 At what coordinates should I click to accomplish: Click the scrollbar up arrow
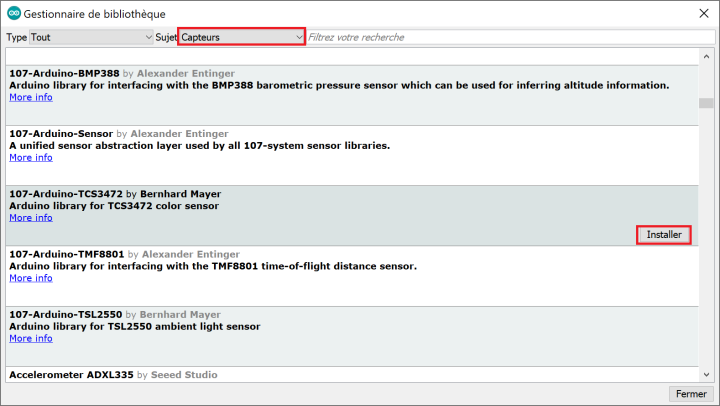tap(706, 56)
